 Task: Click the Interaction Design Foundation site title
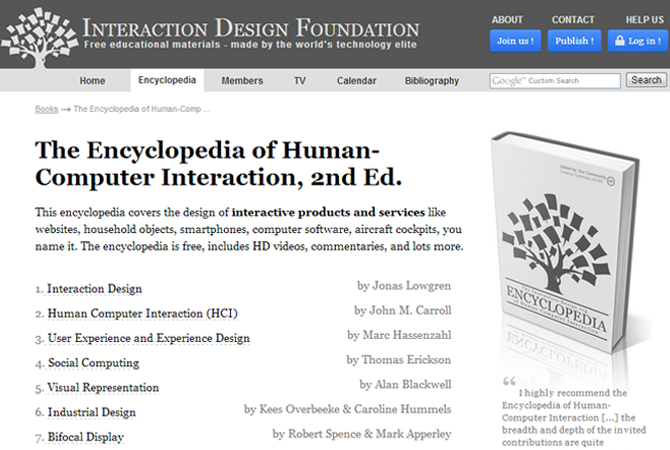[251, 28]
